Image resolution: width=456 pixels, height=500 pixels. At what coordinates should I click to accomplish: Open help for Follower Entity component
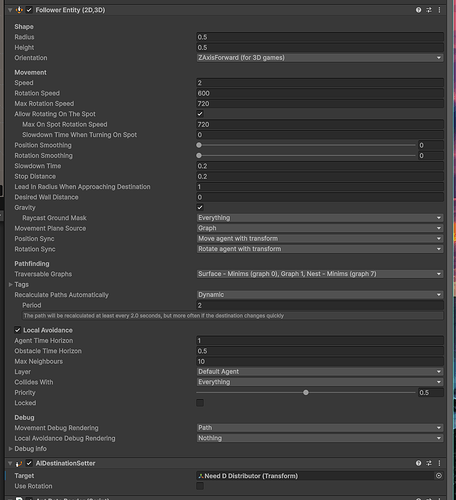pyautogui.click(x=418, y=10)
